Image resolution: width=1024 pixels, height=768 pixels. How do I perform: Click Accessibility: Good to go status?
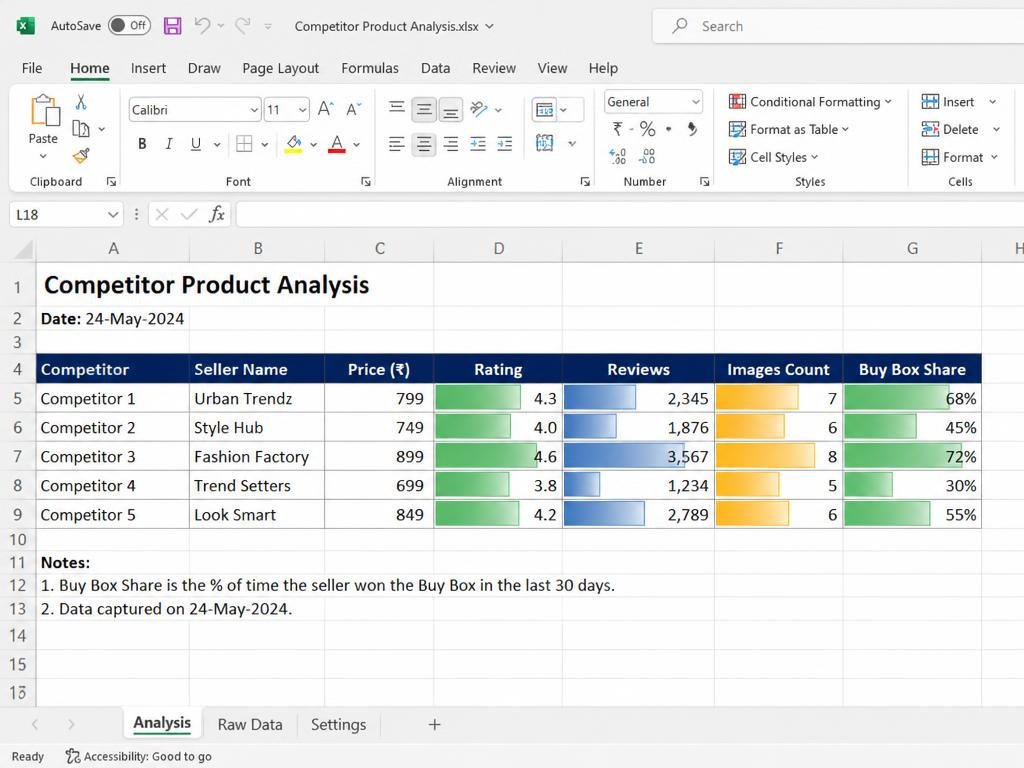click(138, 756)
